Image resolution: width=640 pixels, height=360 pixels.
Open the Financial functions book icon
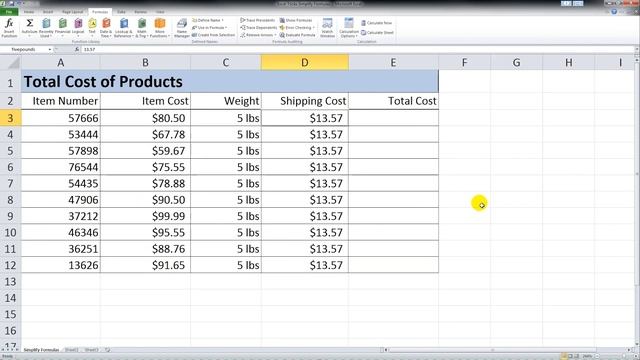point(62,28)
